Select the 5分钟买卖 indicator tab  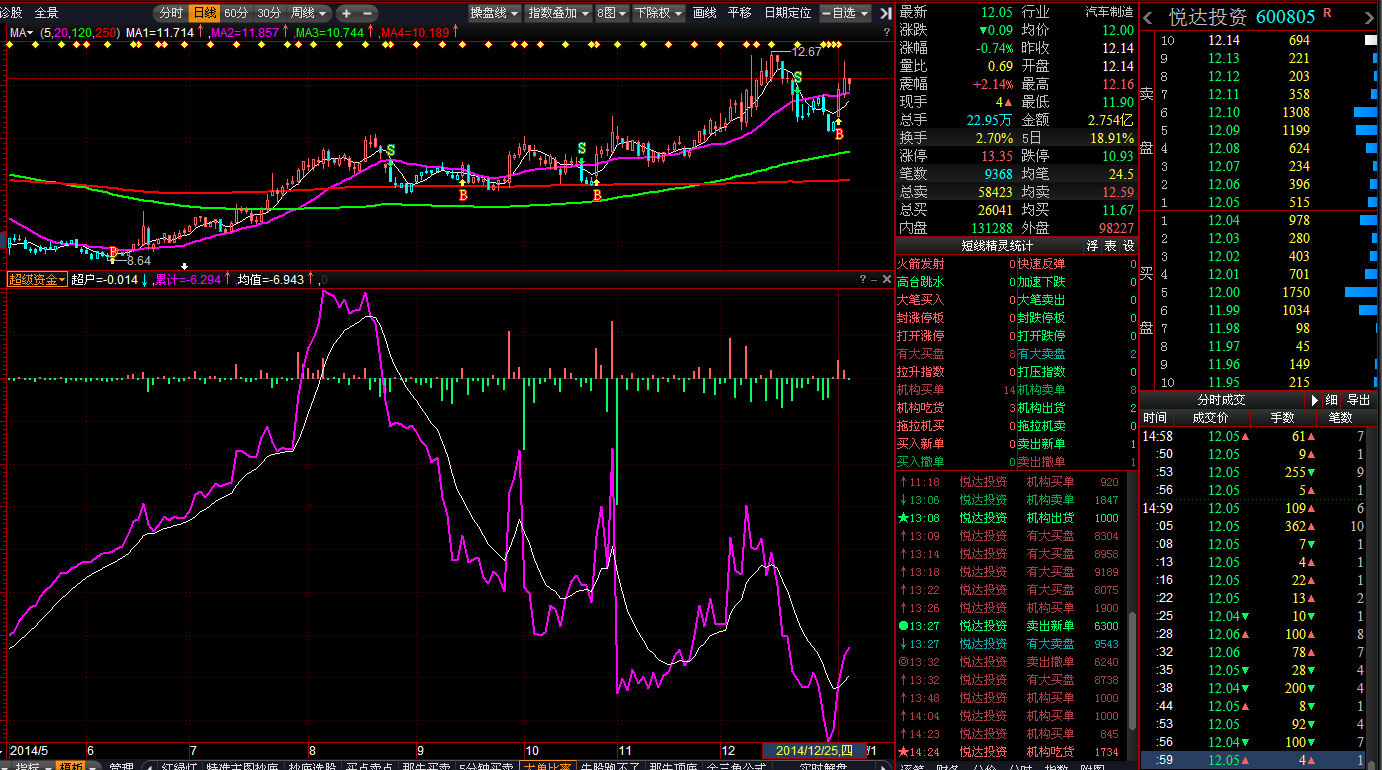[x=486, y=765]
